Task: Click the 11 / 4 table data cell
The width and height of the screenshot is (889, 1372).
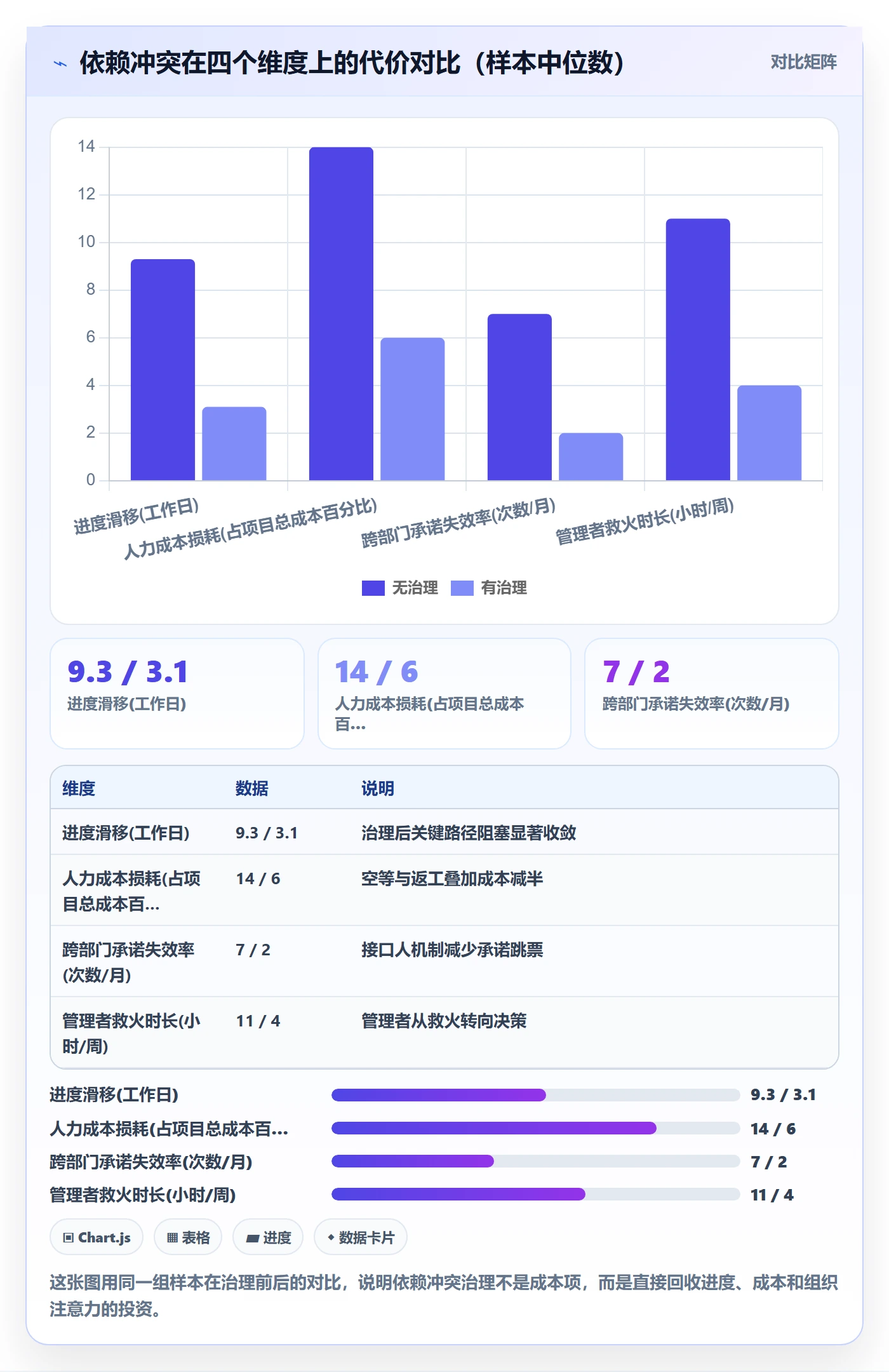Action: 258,1021
